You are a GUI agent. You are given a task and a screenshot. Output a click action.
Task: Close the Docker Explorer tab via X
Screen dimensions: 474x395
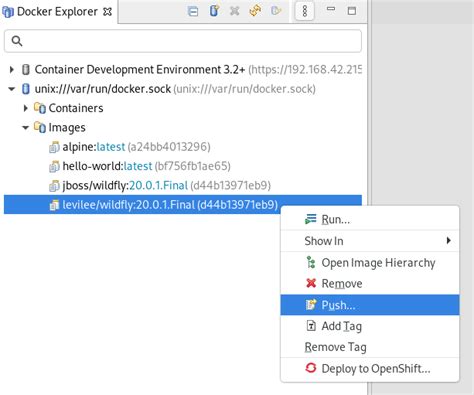(x=107, y=12)
